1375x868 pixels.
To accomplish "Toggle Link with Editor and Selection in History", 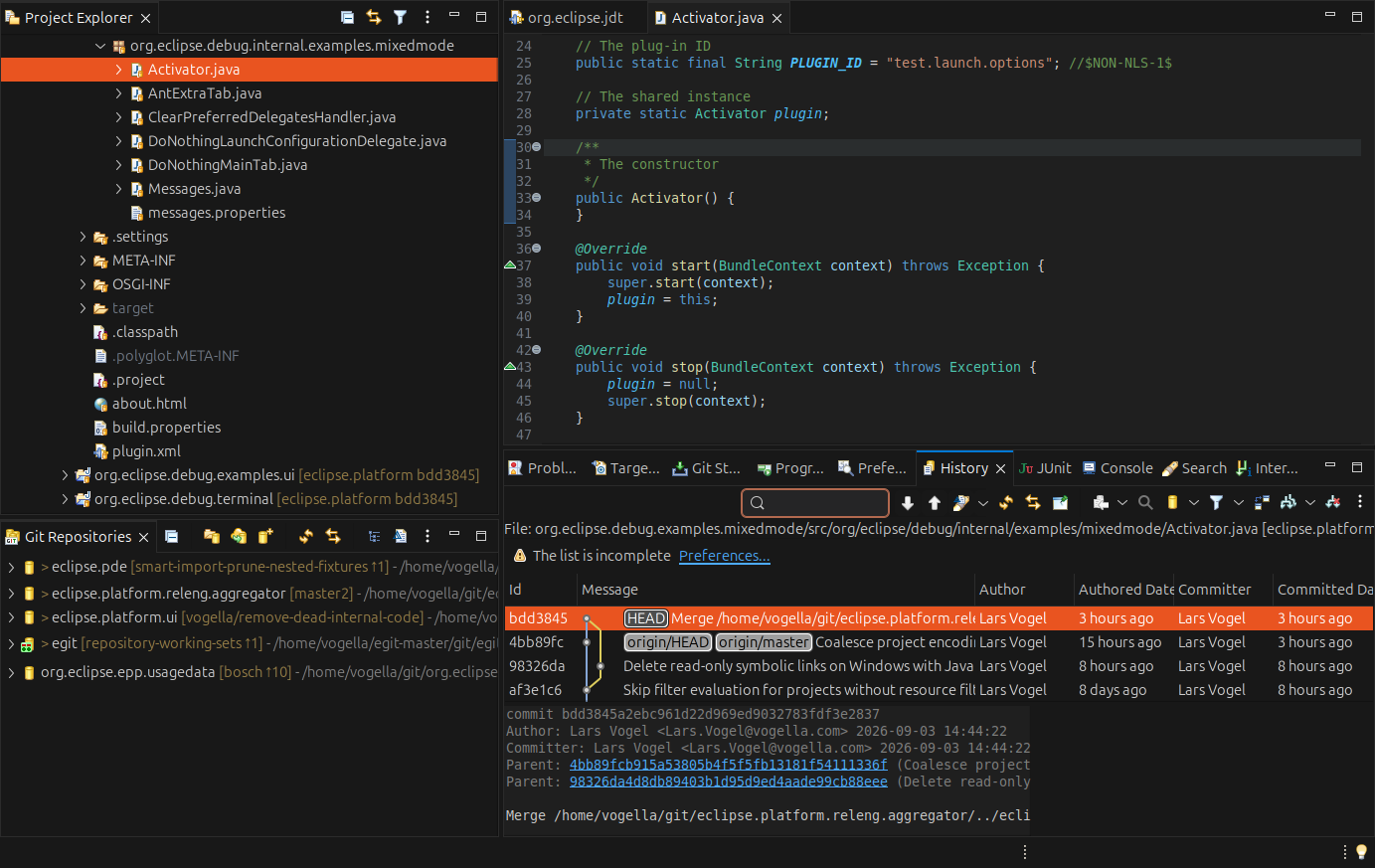I will [1033, 503].
